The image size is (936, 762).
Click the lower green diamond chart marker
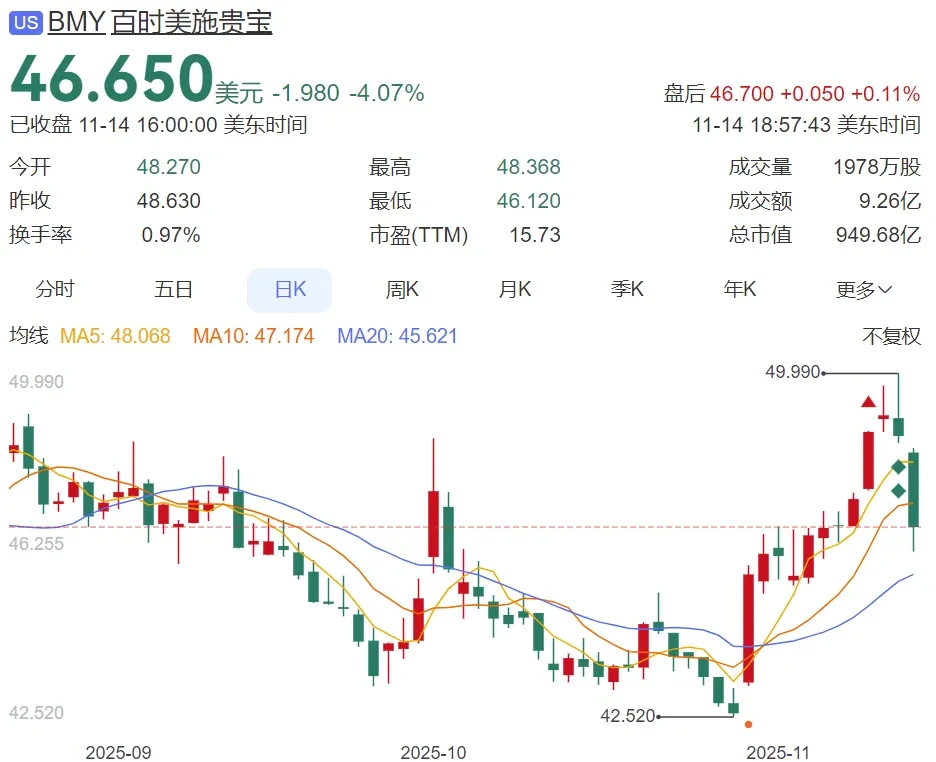point(898,492)
